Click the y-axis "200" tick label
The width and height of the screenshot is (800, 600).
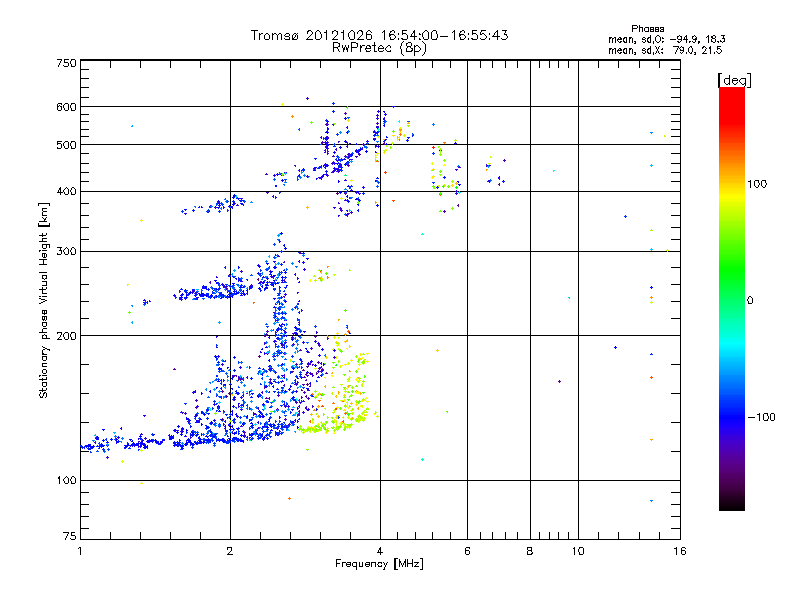66,336
